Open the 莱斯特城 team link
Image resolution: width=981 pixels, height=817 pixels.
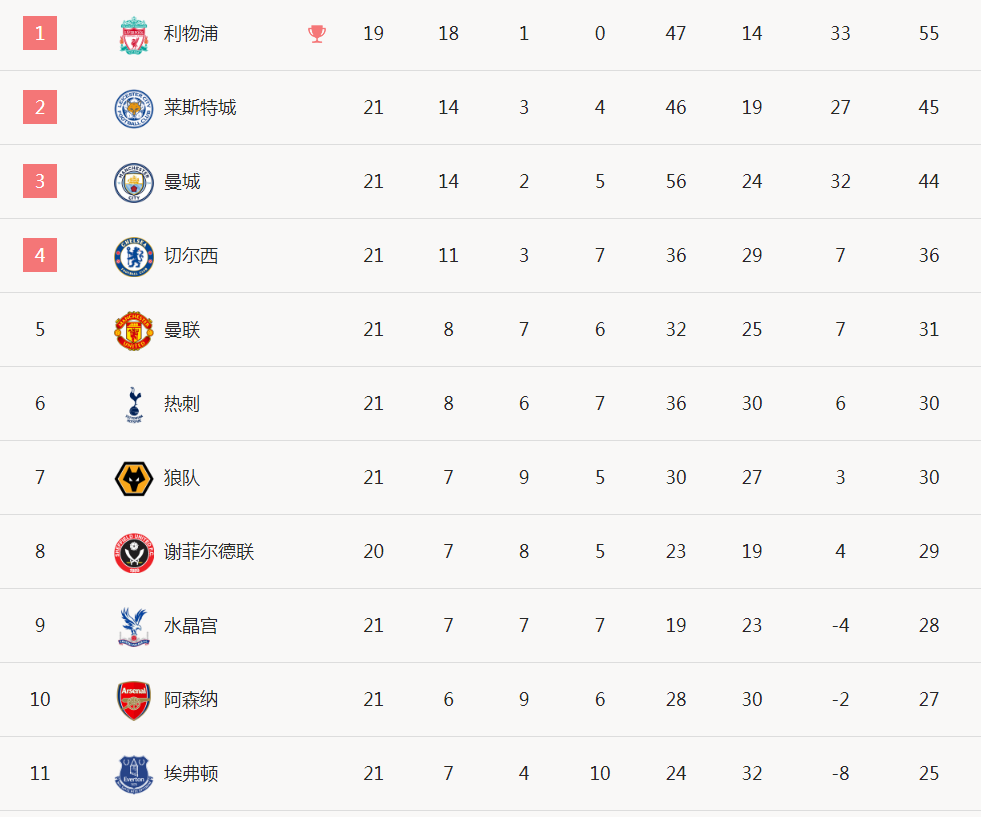200,108
